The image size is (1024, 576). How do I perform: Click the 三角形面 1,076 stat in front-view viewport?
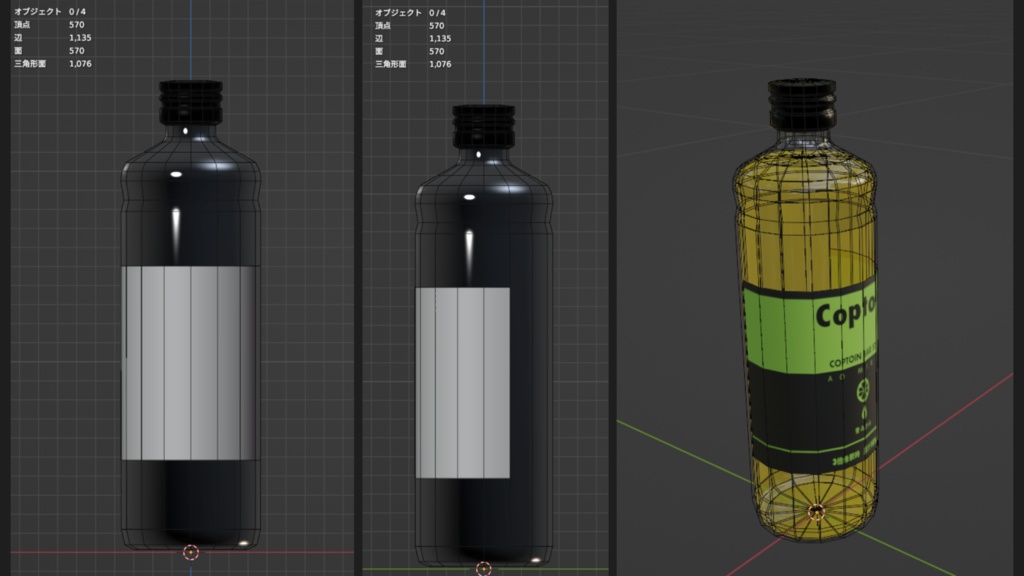click(52, 64)
